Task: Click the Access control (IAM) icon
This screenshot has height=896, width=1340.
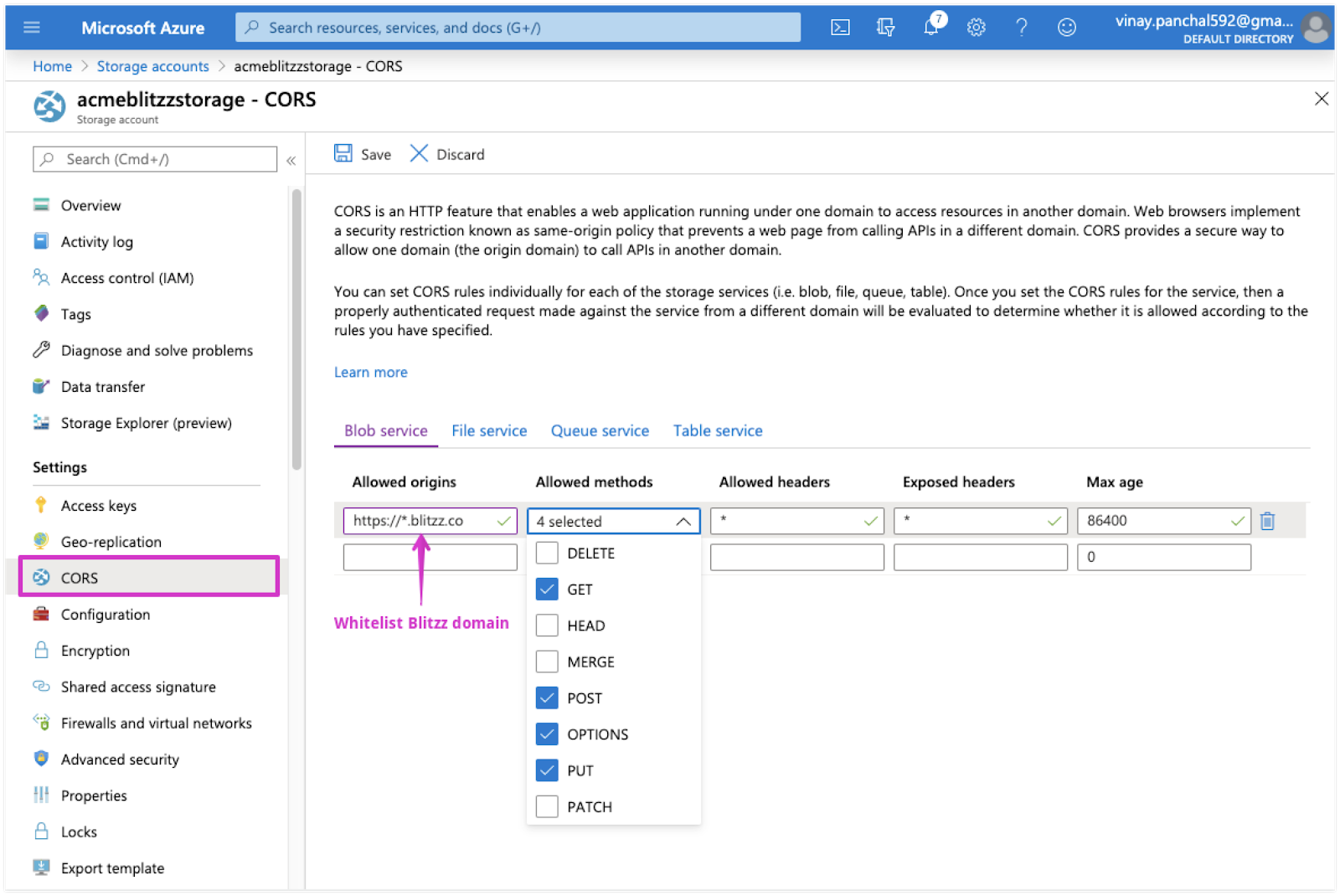Action: (x=41, y=277)
